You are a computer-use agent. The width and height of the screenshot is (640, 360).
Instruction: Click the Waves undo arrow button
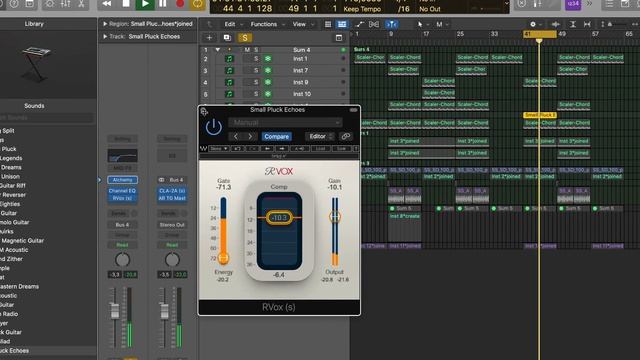click(238, 149)
